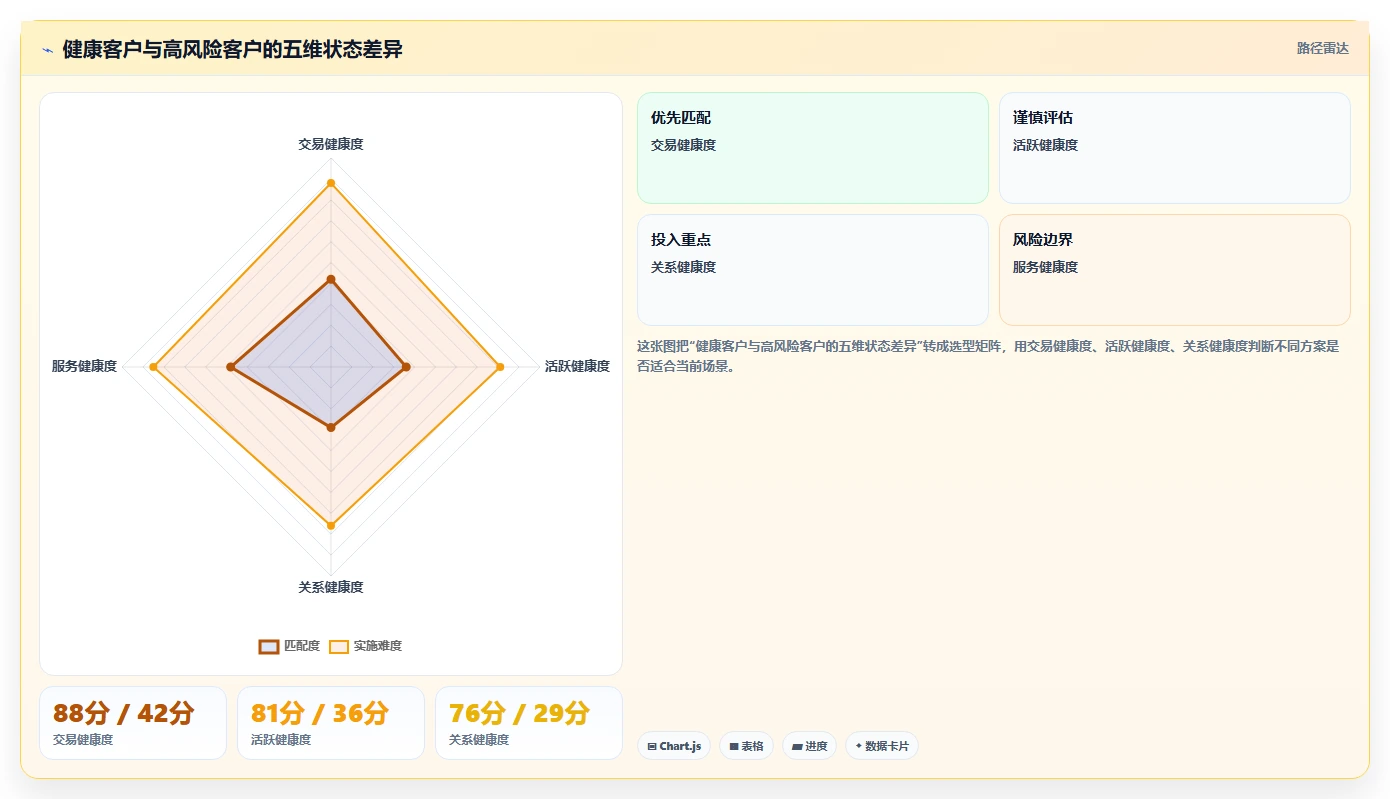Image resolution: width=1390 pixels, height=799 pixels.
Task: Click 实施难度 data point on 服务健康度 axis
Action: point(153,367)
